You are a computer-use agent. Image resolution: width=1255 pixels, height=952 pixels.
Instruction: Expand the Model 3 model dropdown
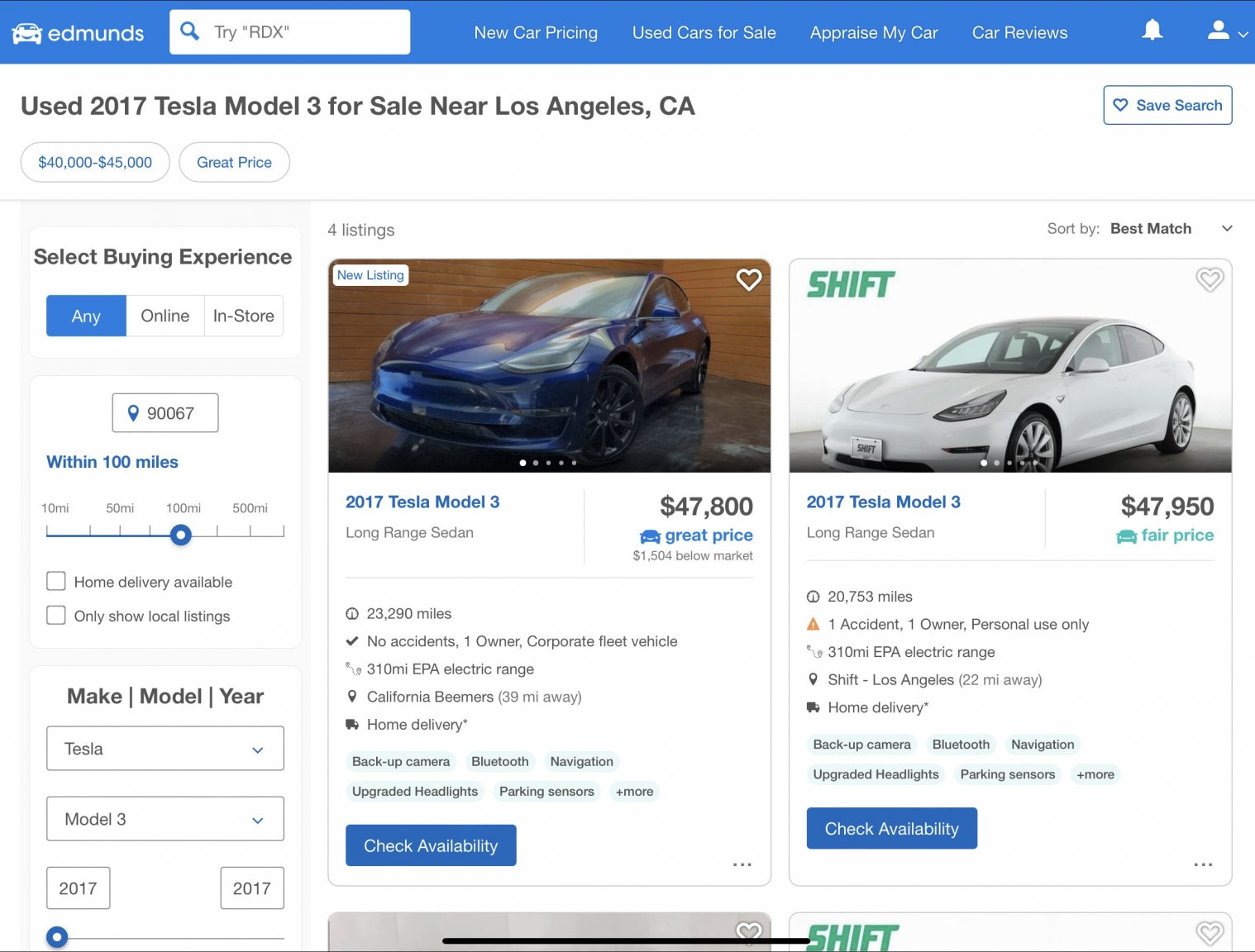(165, 819)
